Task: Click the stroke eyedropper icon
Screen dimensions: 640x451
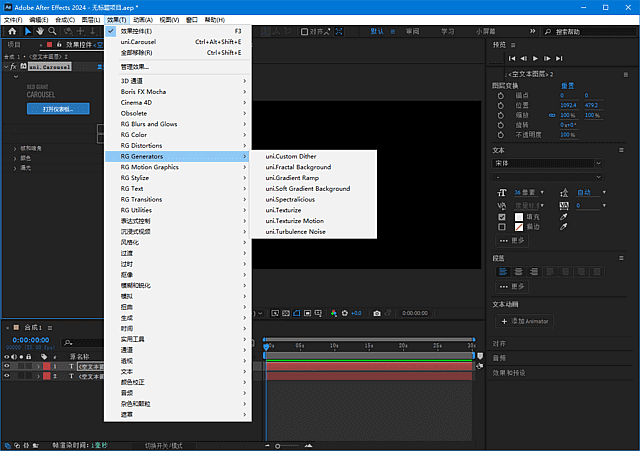Action: [563, 227]
